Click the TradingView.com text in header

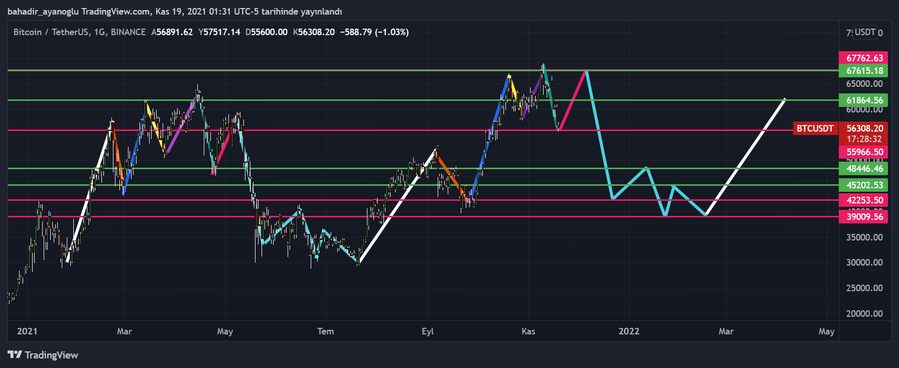(x=116, y=11)
